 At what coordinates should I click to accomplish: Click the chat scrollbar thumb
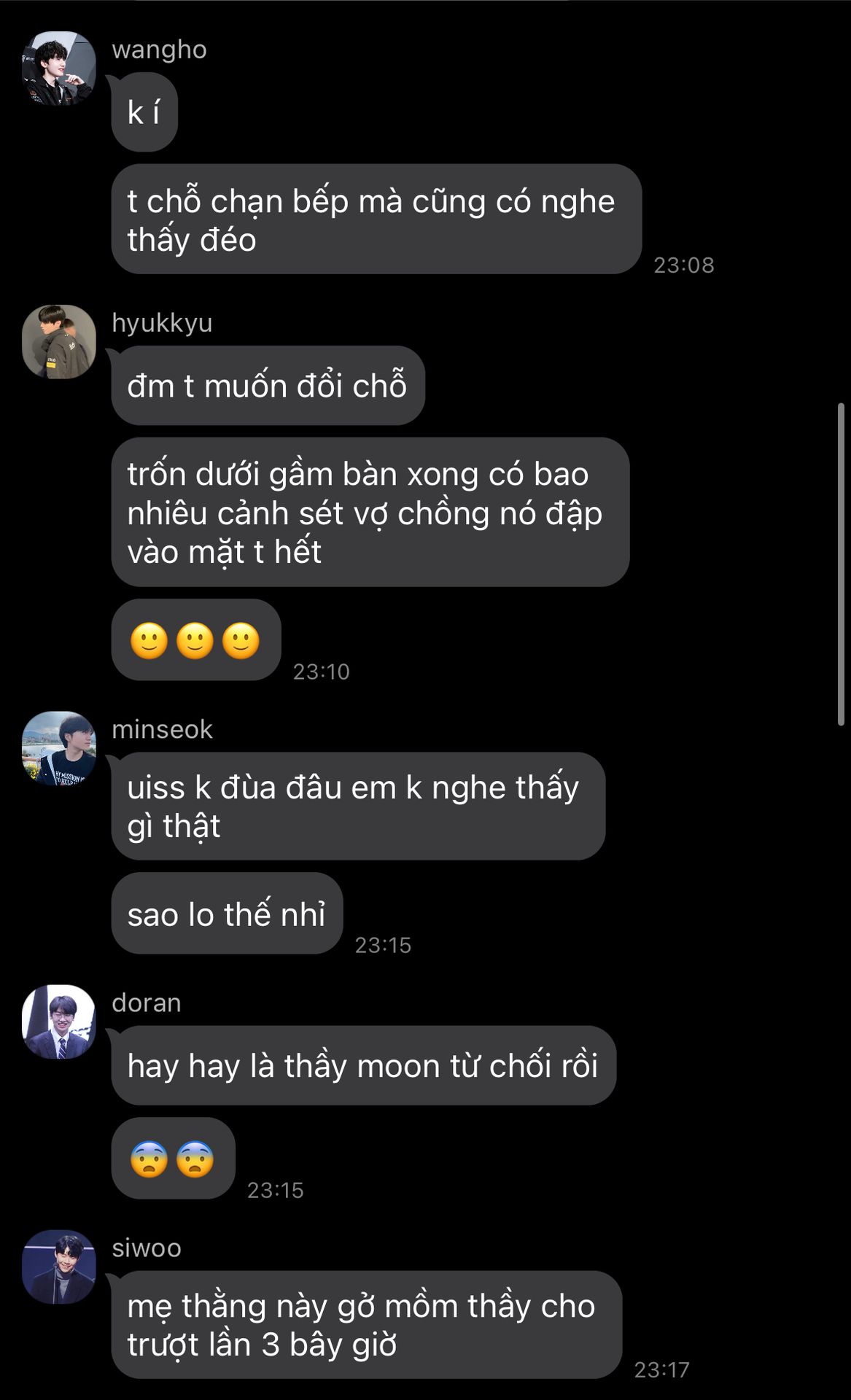(x=841, y=564)
